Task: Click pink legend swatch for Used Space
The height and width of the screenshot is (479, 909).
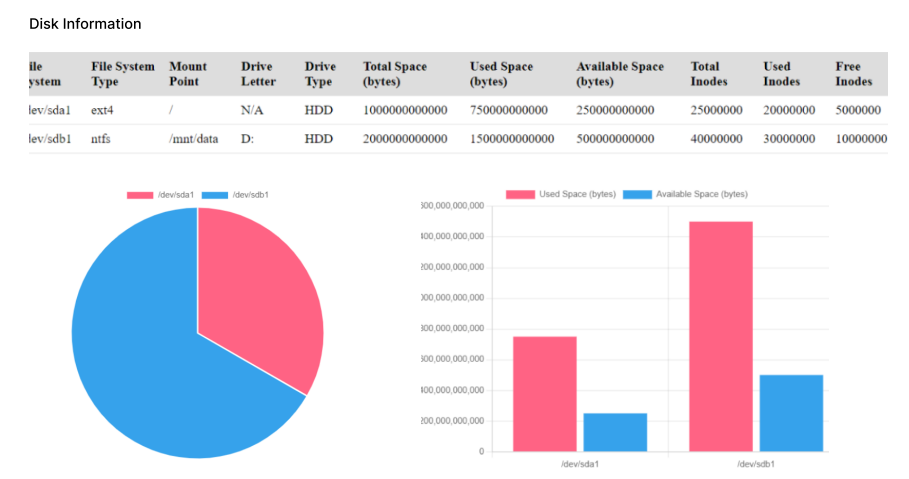Action: (520, 194)
